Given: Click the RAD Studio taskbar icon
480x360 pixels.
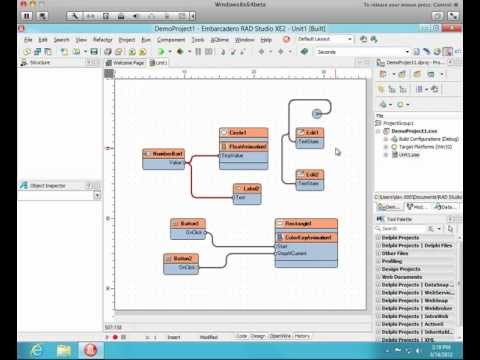Looking at the screenshot, I should [90, 350].
